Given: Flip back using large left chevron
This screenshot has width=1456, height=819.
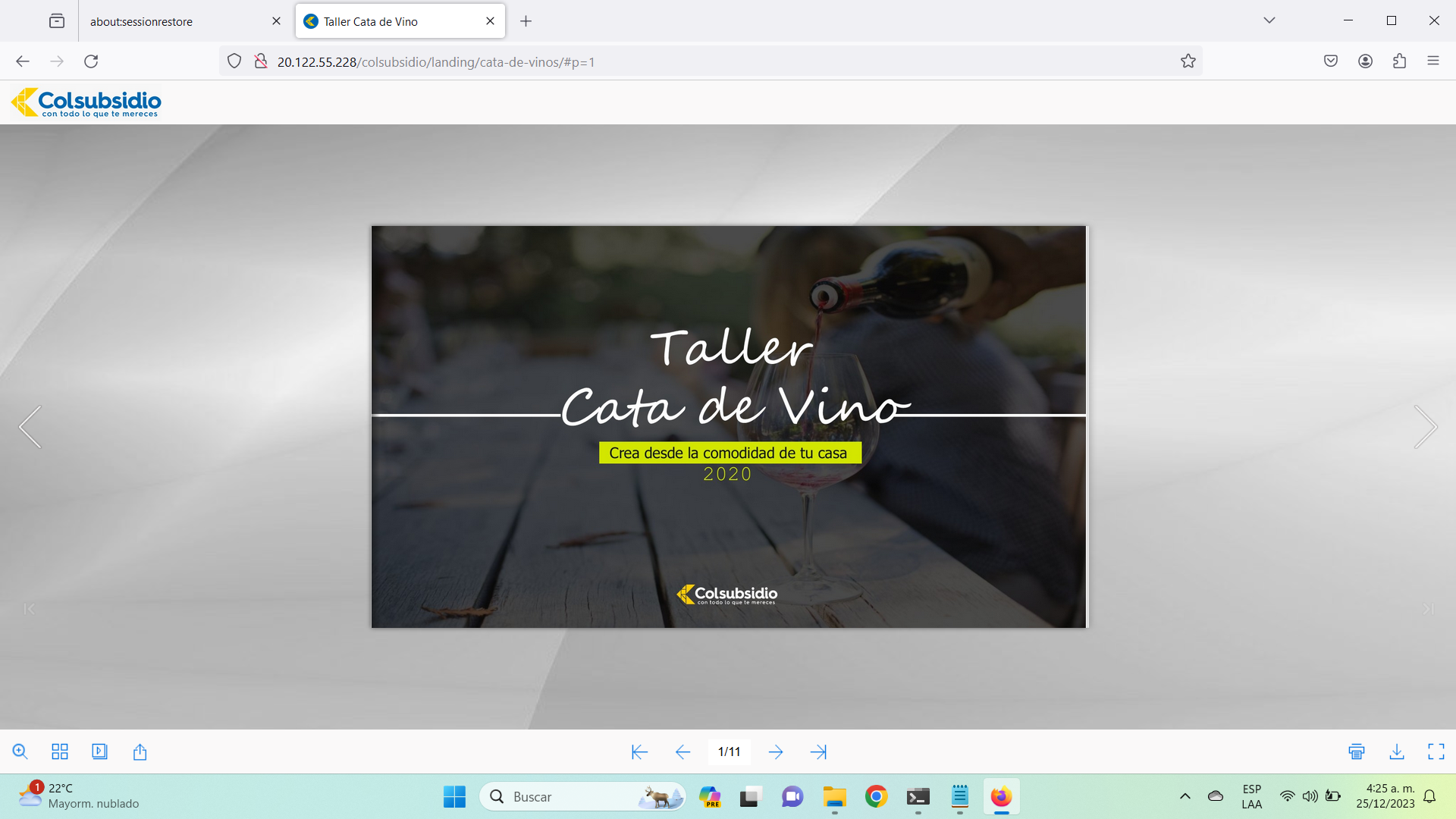Looking at the screenshot, I should point(30,427).
